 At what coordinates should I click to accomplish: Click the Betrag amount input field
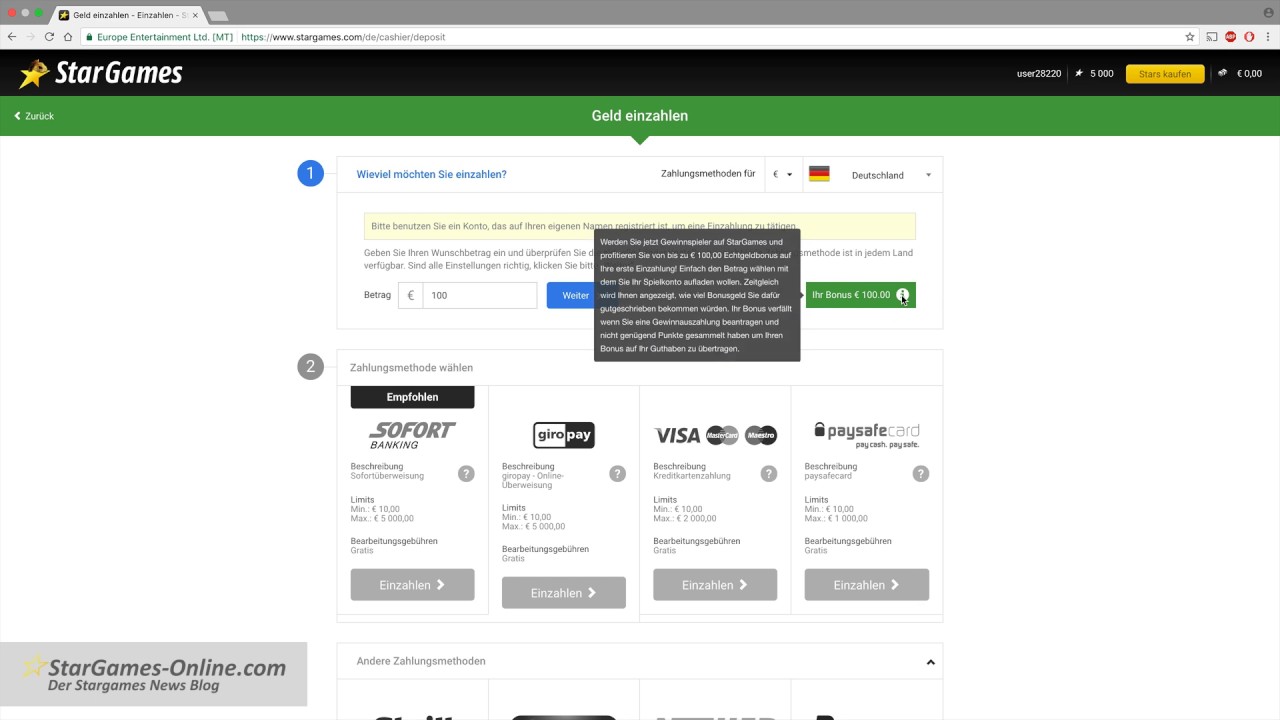pos(480,295)
